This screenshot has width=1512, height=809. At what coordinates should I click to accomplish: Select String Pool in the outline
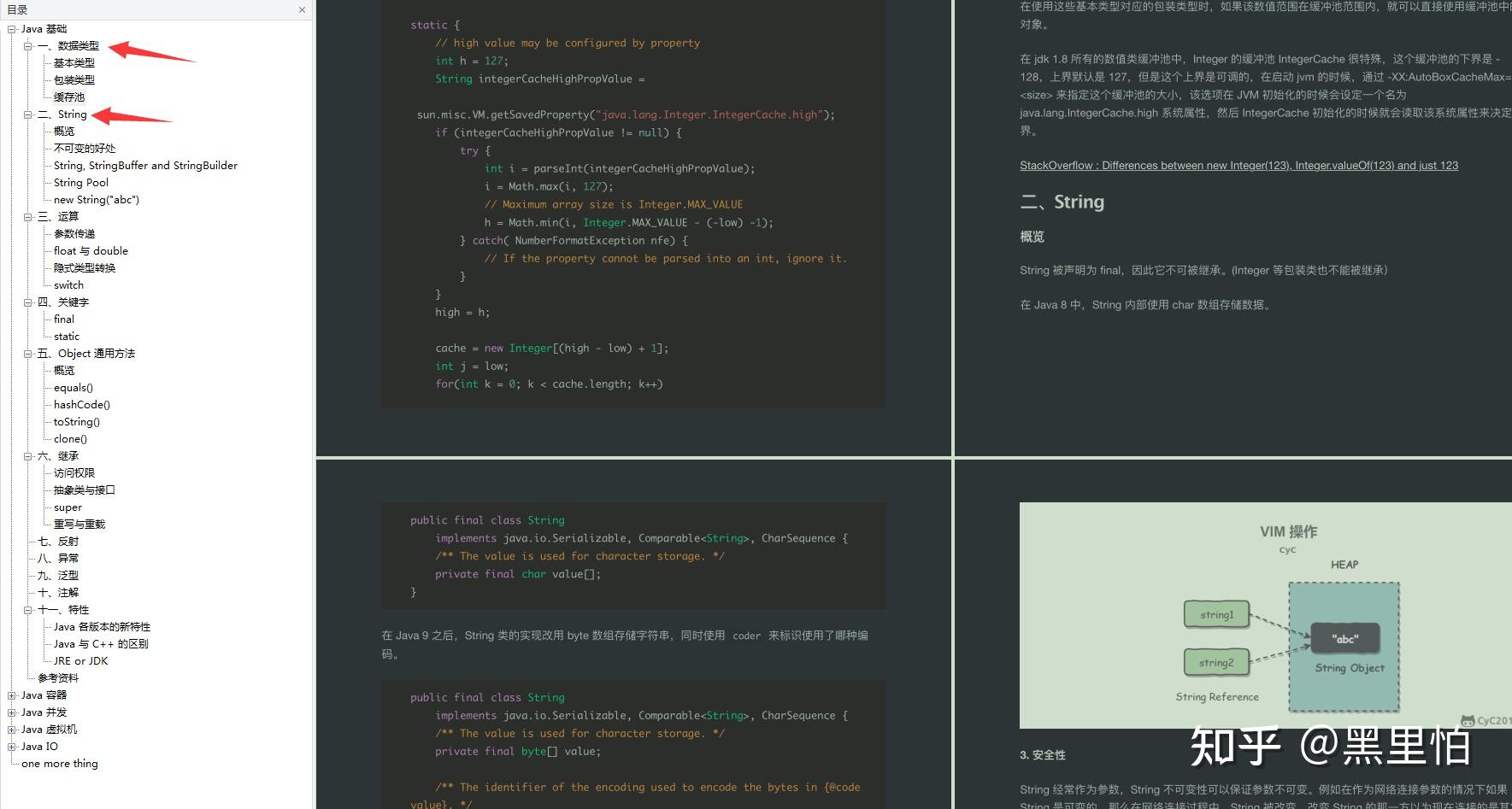(x=81, y=183)
